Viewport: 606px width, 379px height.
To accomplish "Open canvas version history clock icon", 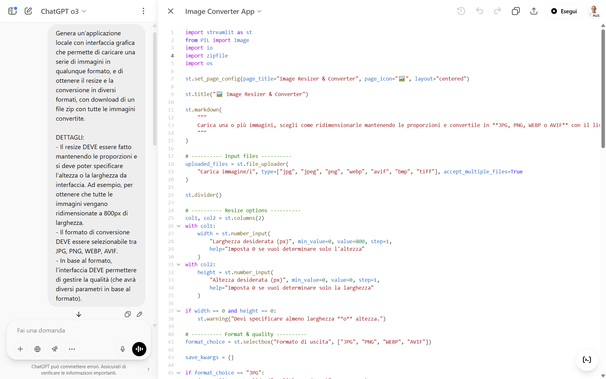I will point(461,11).
